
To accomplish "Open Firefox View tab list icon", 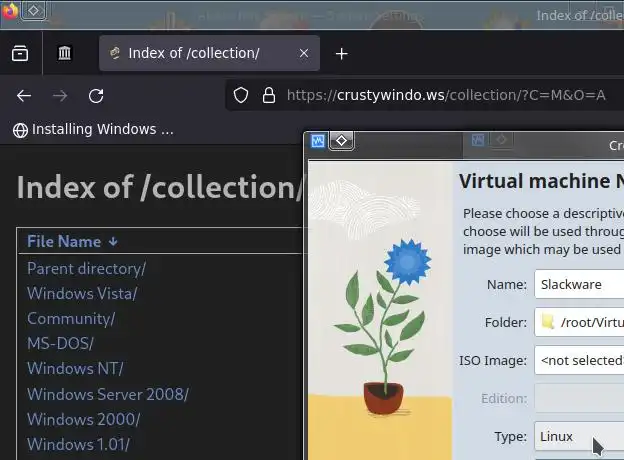I will [x=20, y=53].
